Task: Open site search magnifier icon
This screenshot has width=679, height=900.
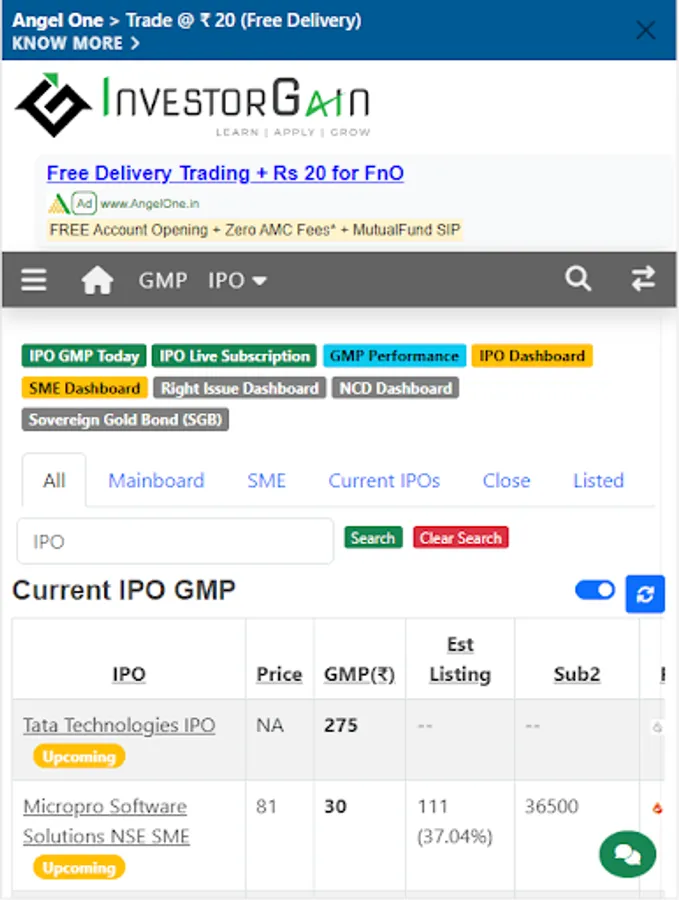Action: pyautogui.click(x=577, y=279)
